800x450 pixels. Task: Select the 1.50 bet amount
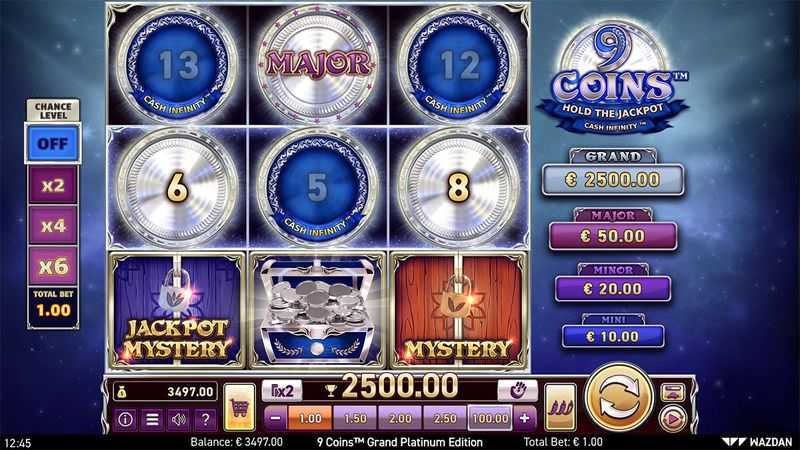(x=355, y=418)
